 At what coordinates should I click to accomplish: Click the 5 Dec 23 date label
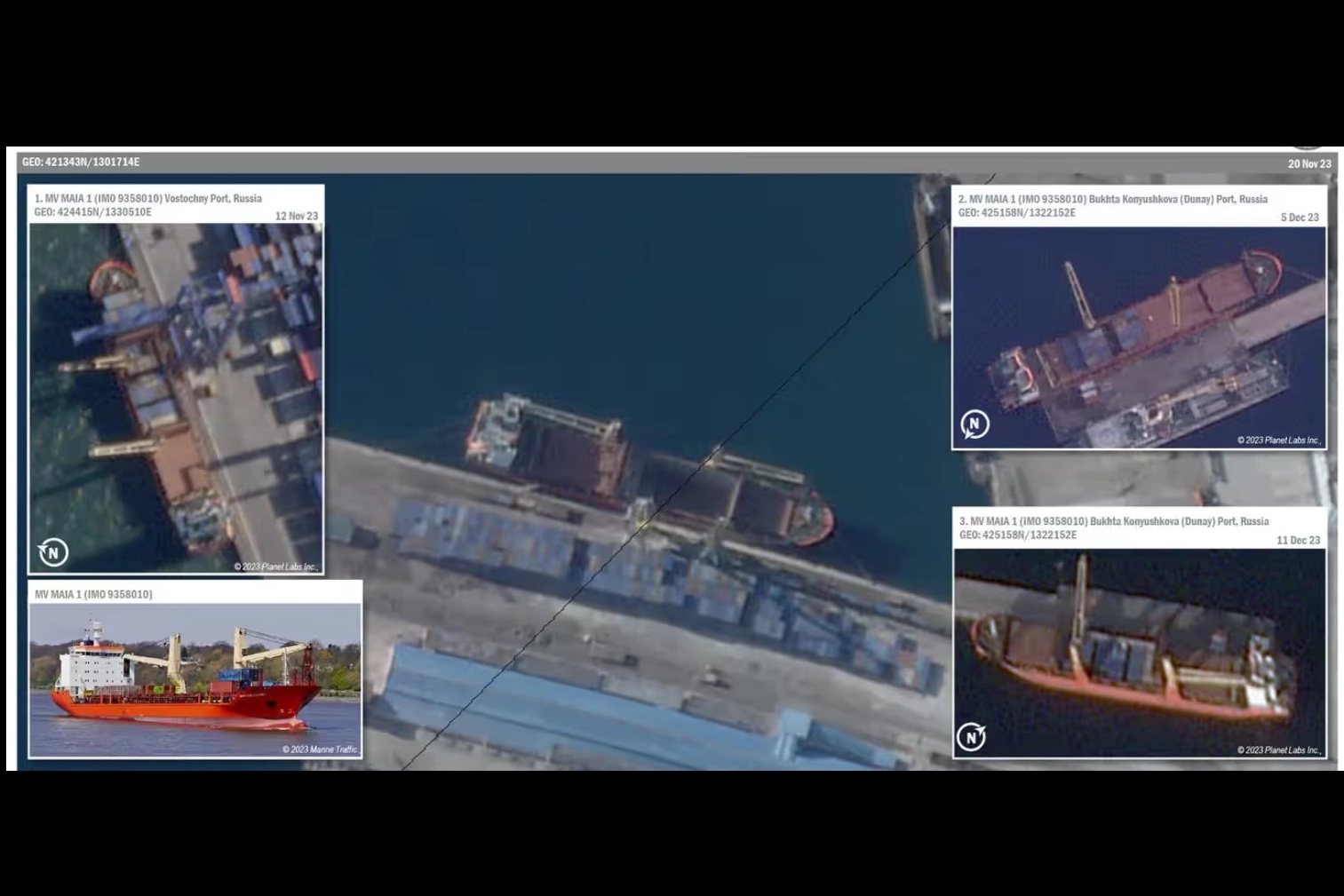[1299, 217]
